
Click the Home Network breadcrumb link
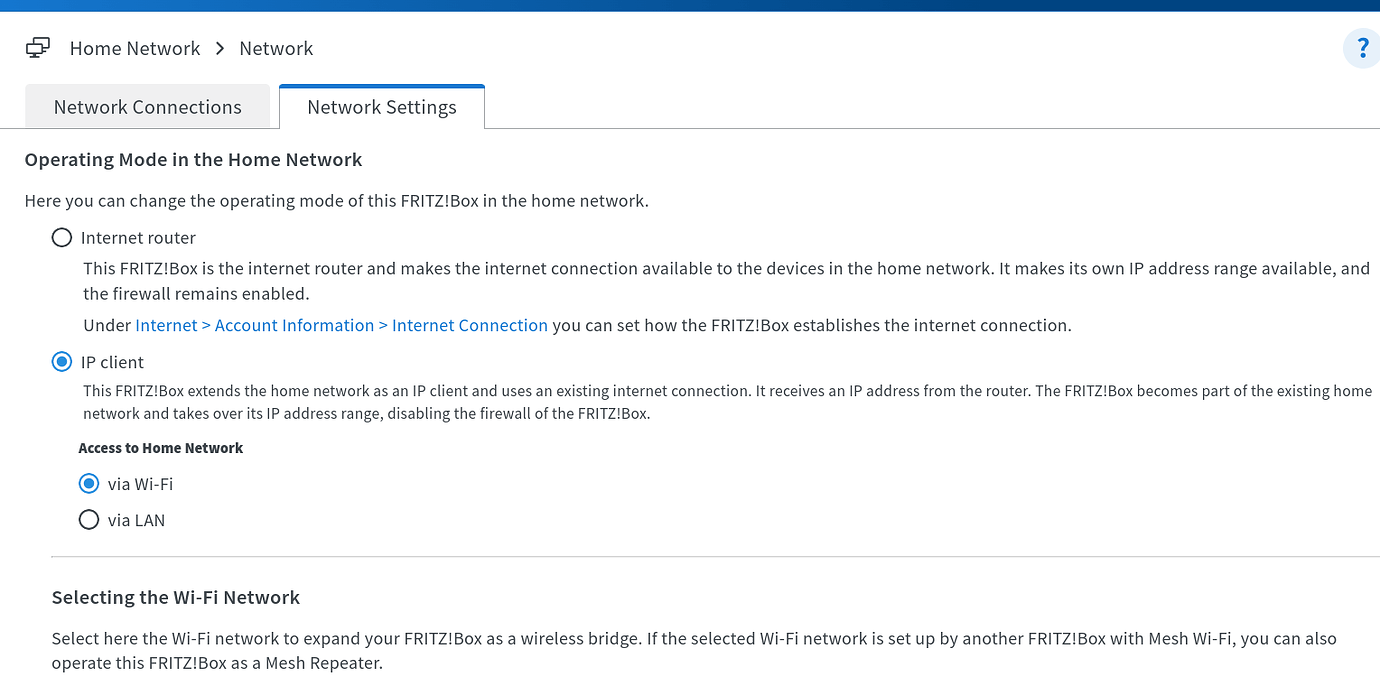134,48
